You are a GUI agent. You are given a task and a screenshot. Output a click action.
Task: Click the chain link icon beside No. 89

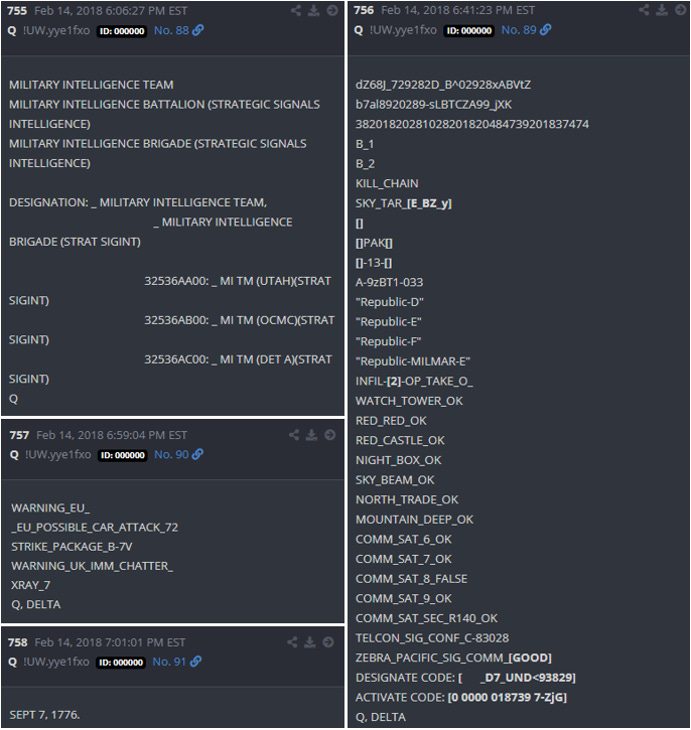[545, 30]
